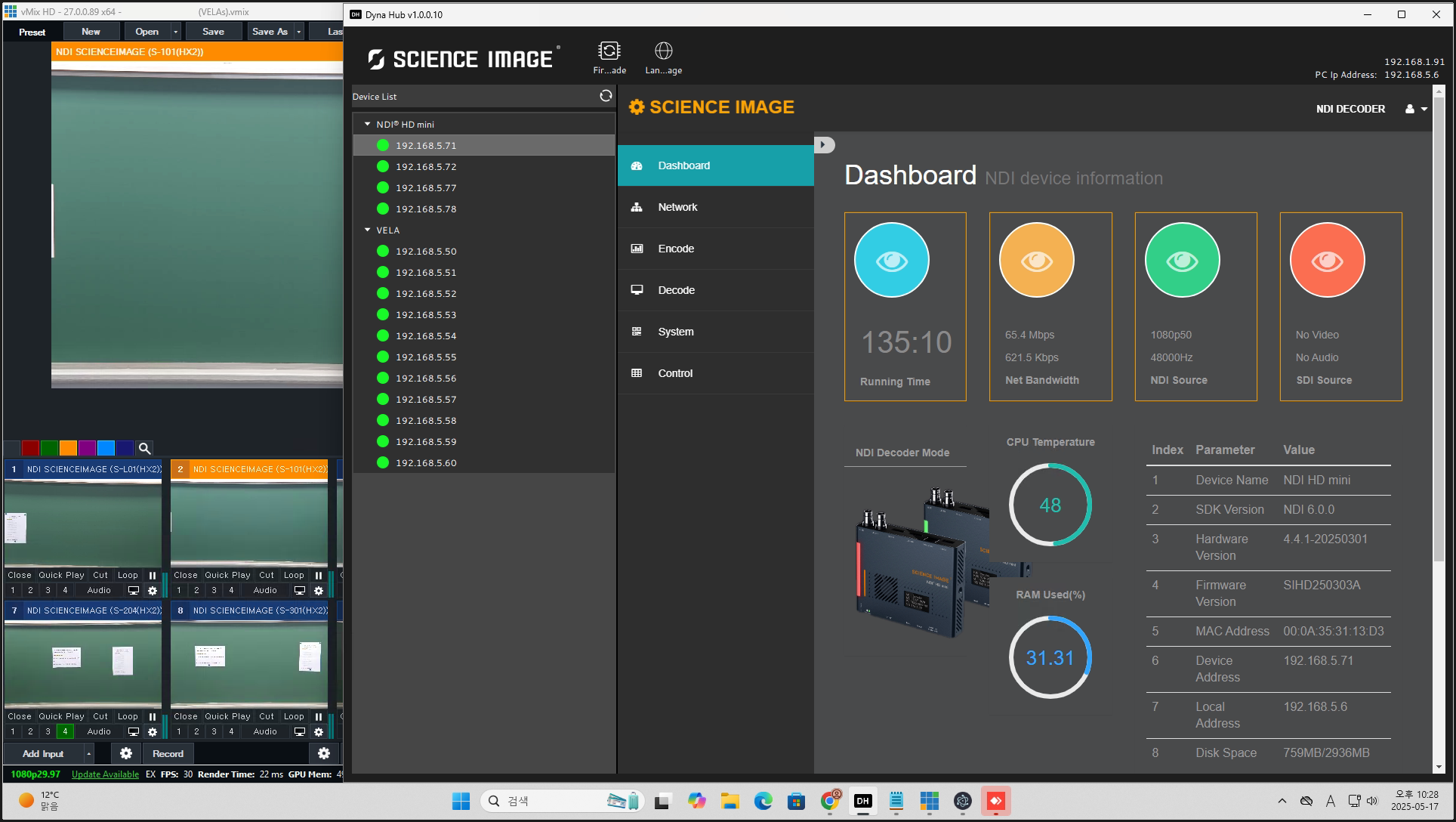Image resolution: width=1456 pixels, height=822 pixels.
Task: Pause input 1 with its pause button
Action: point(153,575)
